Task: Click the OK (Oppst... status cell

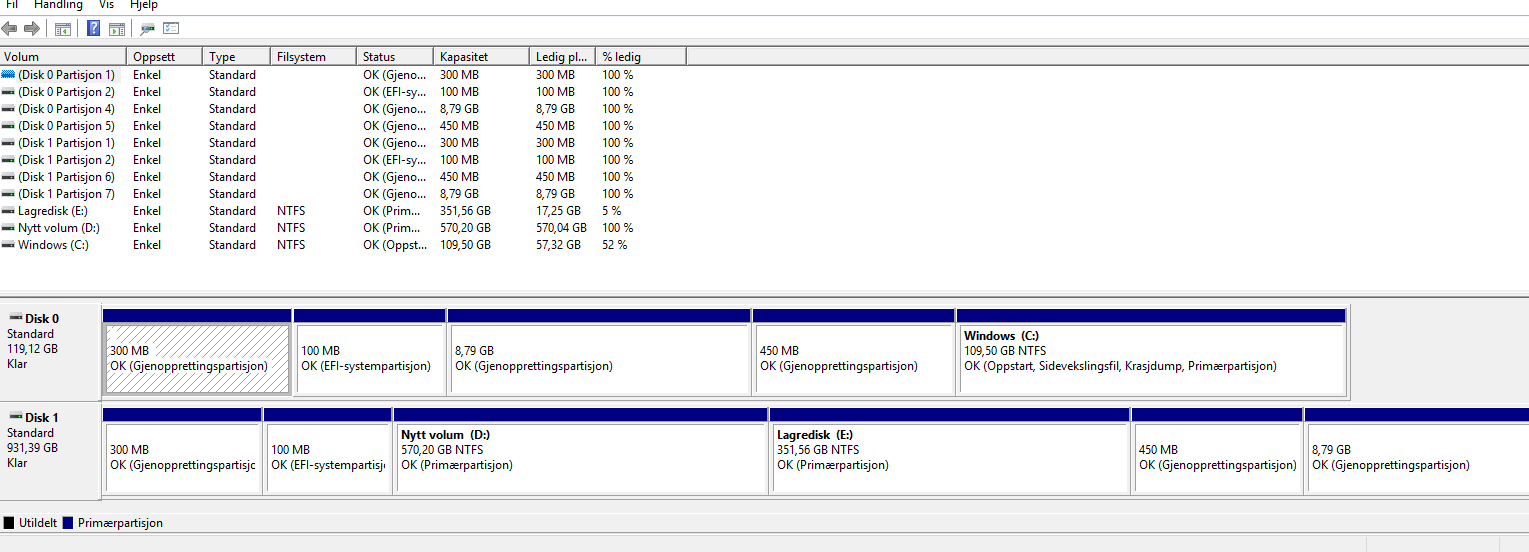Action: (393, 245)
